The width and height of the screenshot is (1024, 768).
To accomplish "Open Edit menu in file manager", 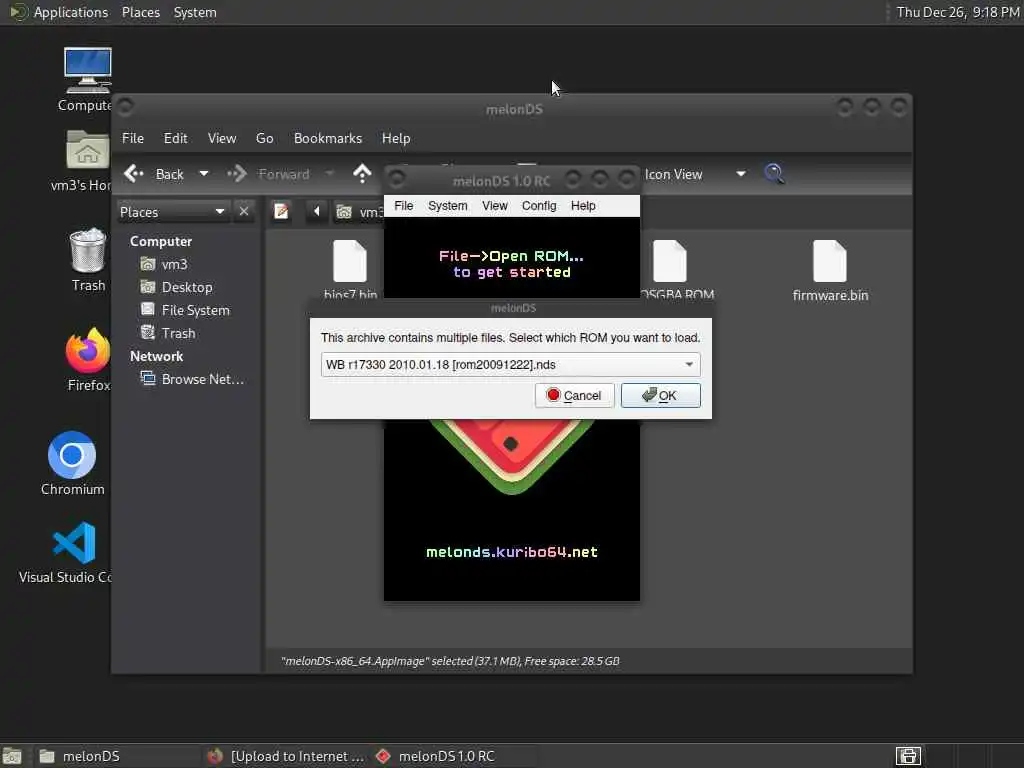I will (x=175, y=138).
